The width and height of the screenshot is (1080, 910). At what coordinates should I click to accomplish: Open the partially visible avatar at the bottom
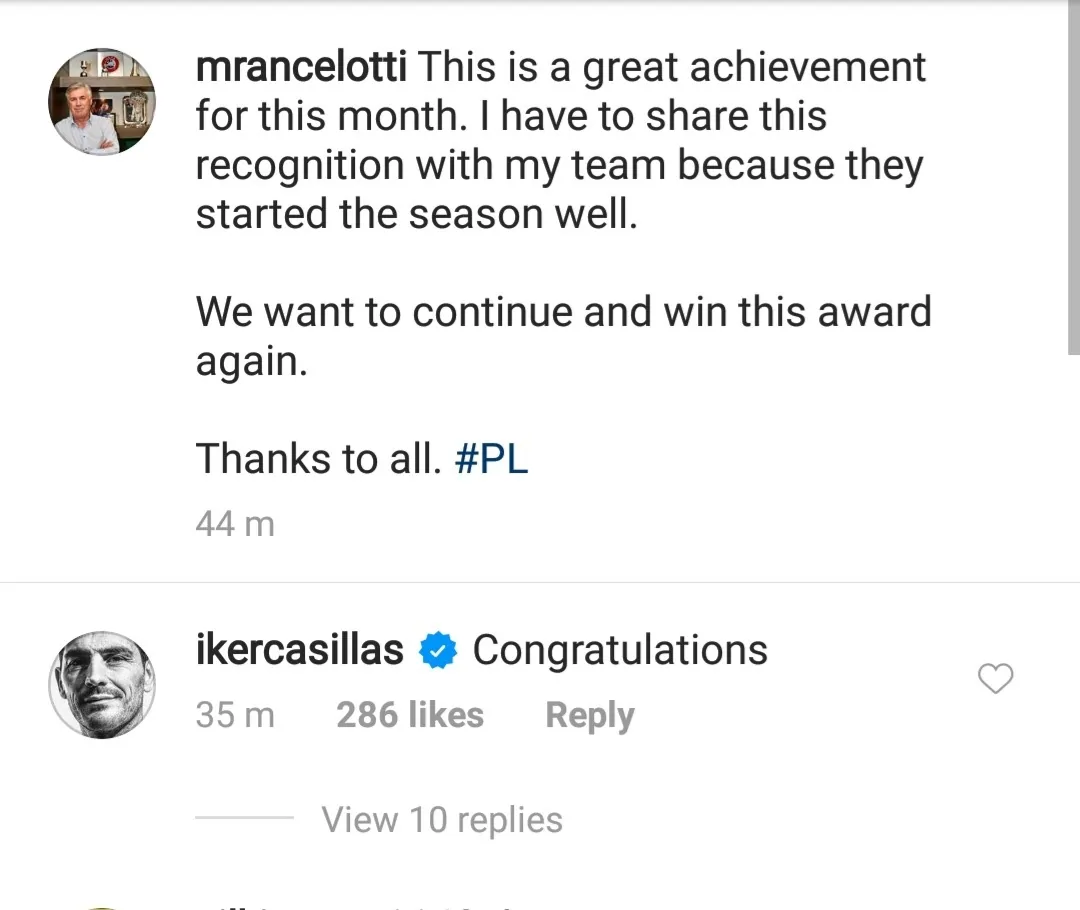(x=102, y=905)
